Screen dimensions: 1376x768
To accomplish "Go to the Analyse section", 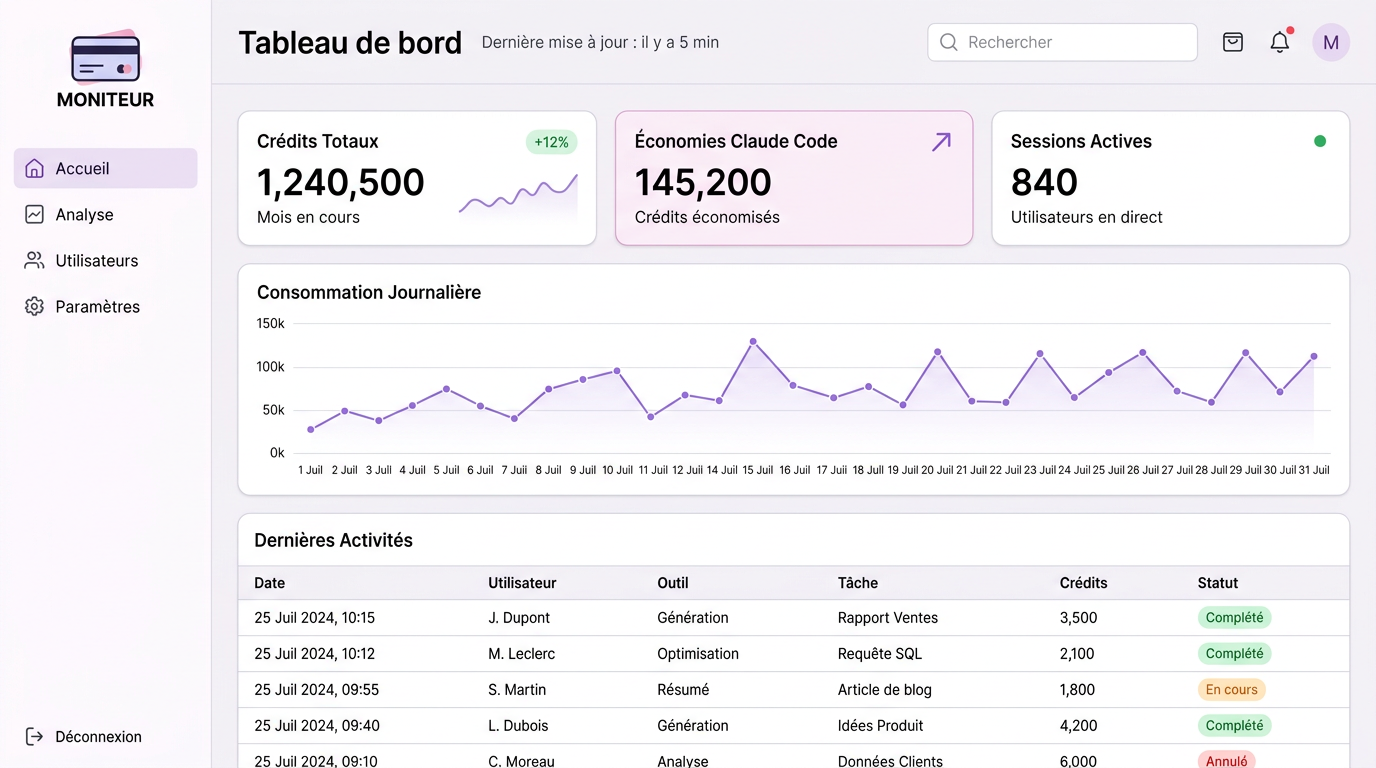I will coord(105,214).
